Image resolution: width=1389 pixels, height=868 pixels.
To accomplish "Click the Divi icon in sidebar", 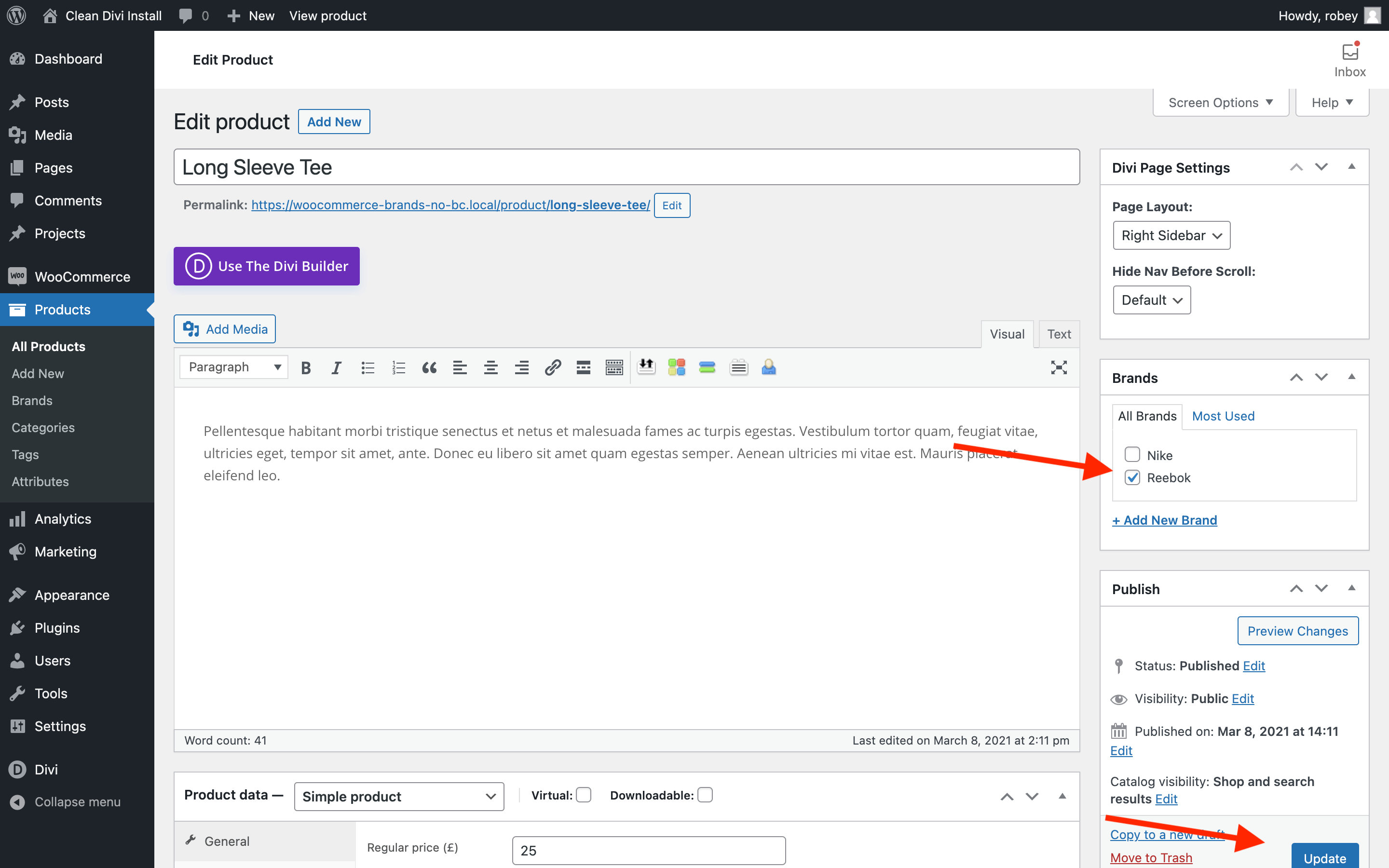I will coord(17,769).
